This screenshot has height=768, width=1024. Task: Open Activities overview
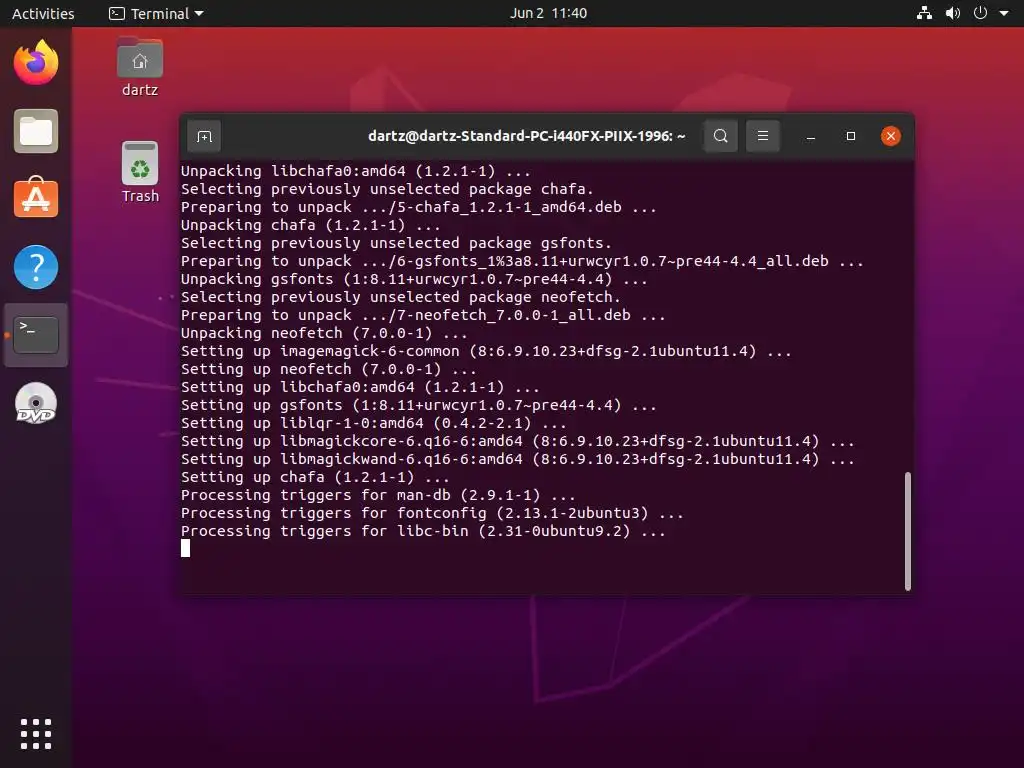pos(43,14)
